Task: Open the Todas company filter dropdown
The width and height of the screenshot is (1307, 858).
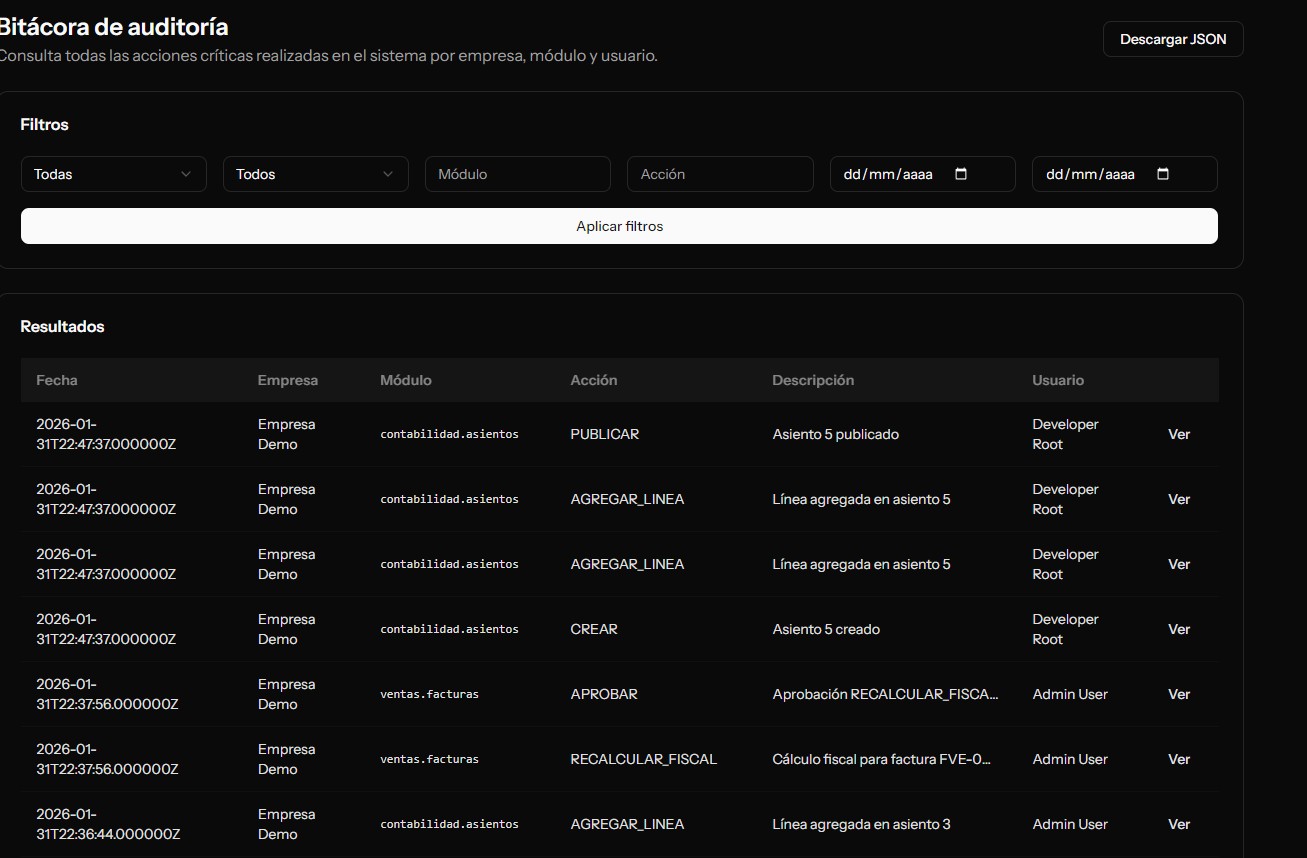Action: coord(113,174)
